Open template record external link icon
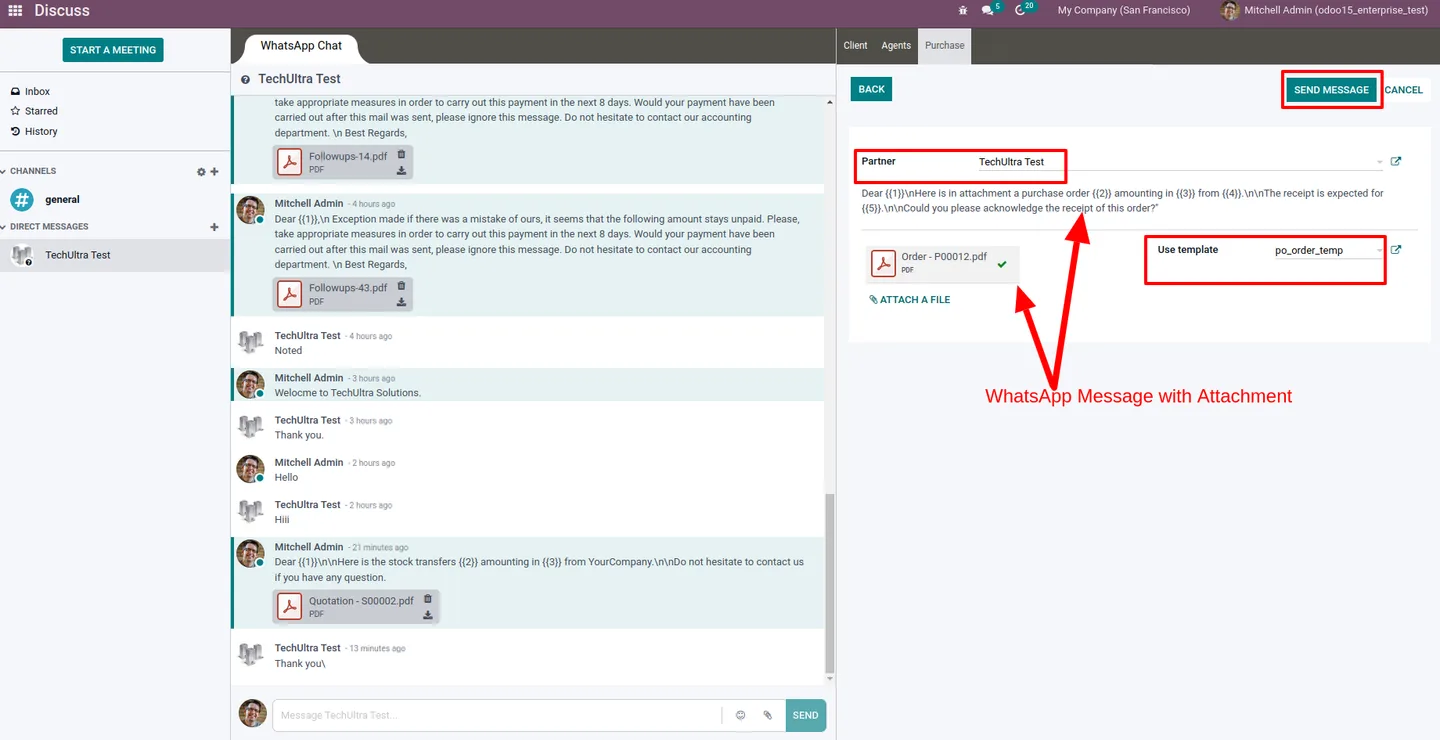This screenshot has height=740, width=1440. pyautogui.click(x=1396, y=250)
